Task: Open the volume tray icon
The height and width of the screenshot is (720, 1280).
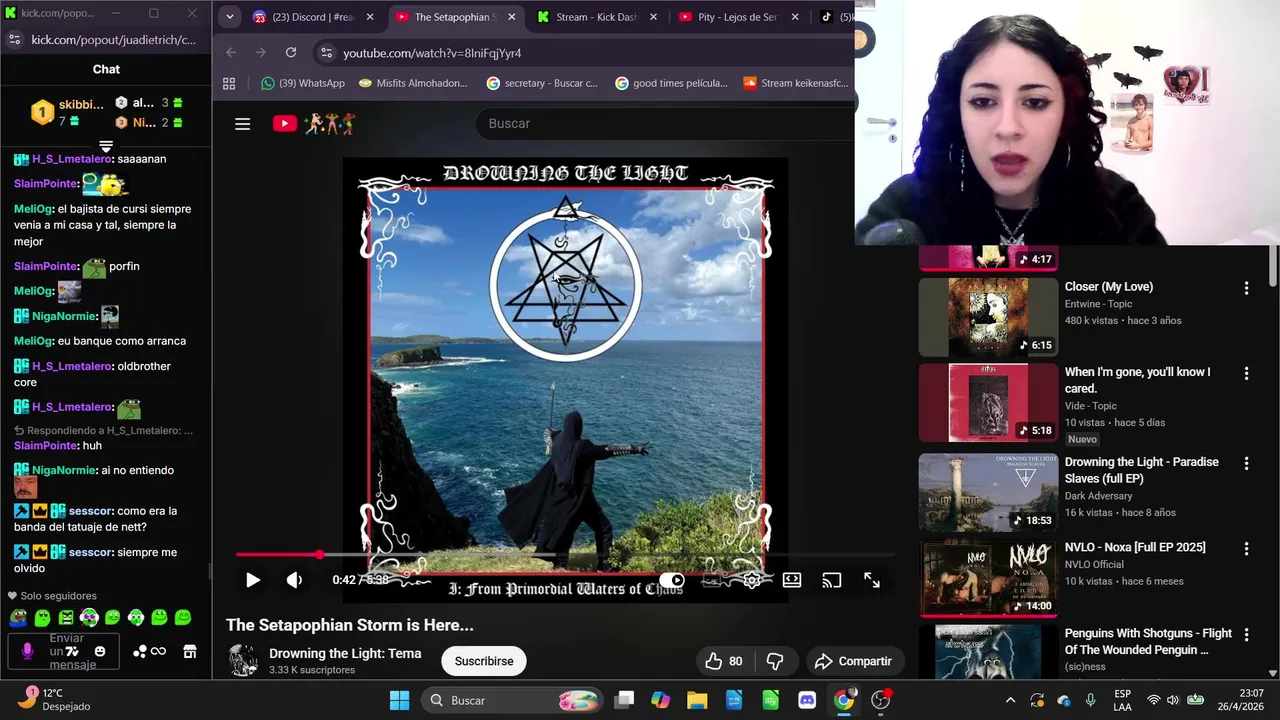Action: pyautogui.click(x=1174, y=700)
